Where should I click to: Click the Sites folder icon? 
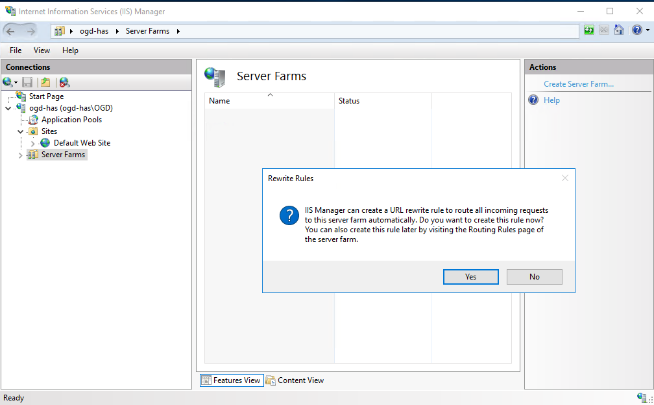(33, 132)
